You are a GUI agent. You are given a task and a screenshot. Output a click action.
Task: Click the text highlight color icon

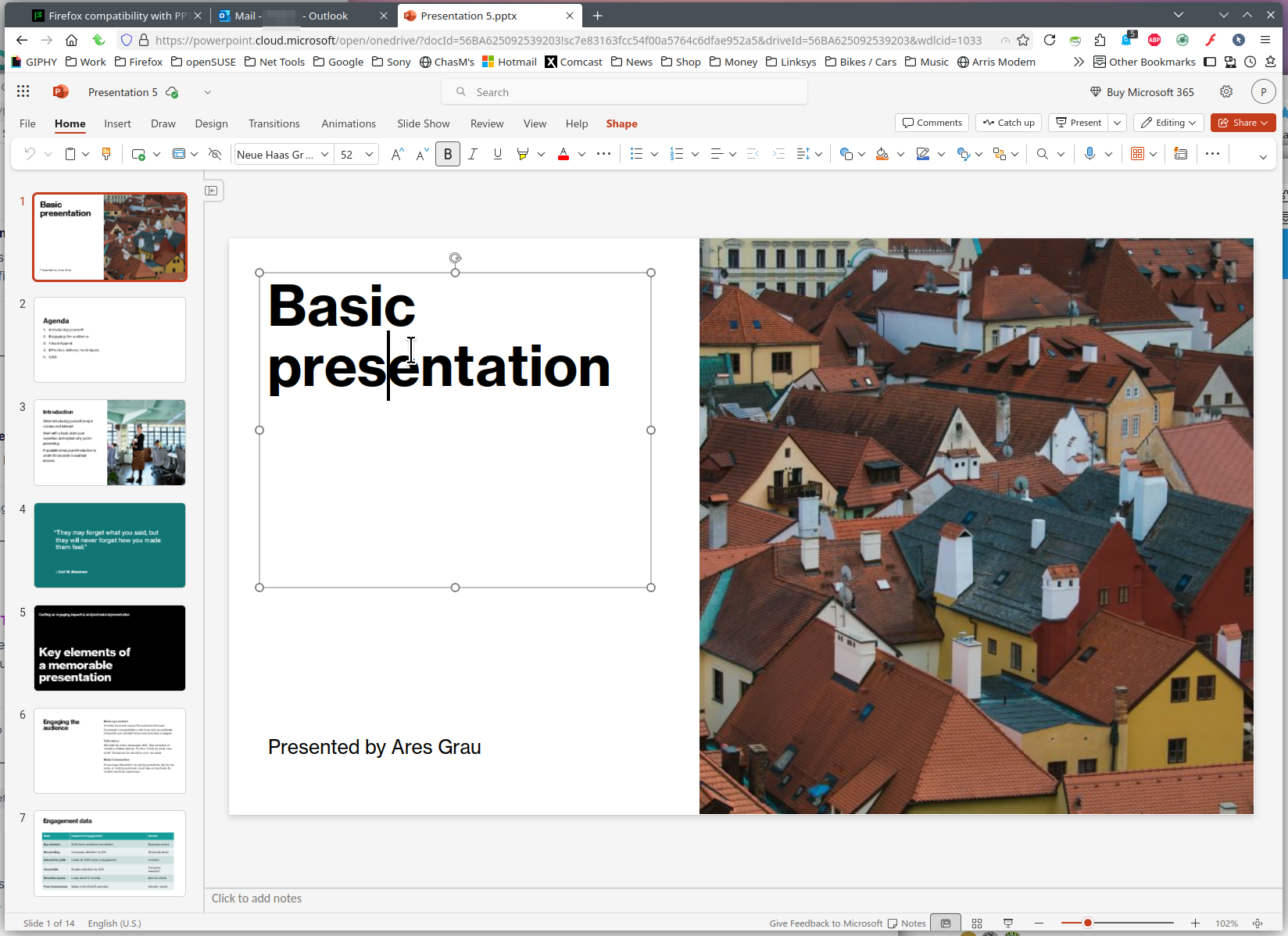[x=522, y=154]
